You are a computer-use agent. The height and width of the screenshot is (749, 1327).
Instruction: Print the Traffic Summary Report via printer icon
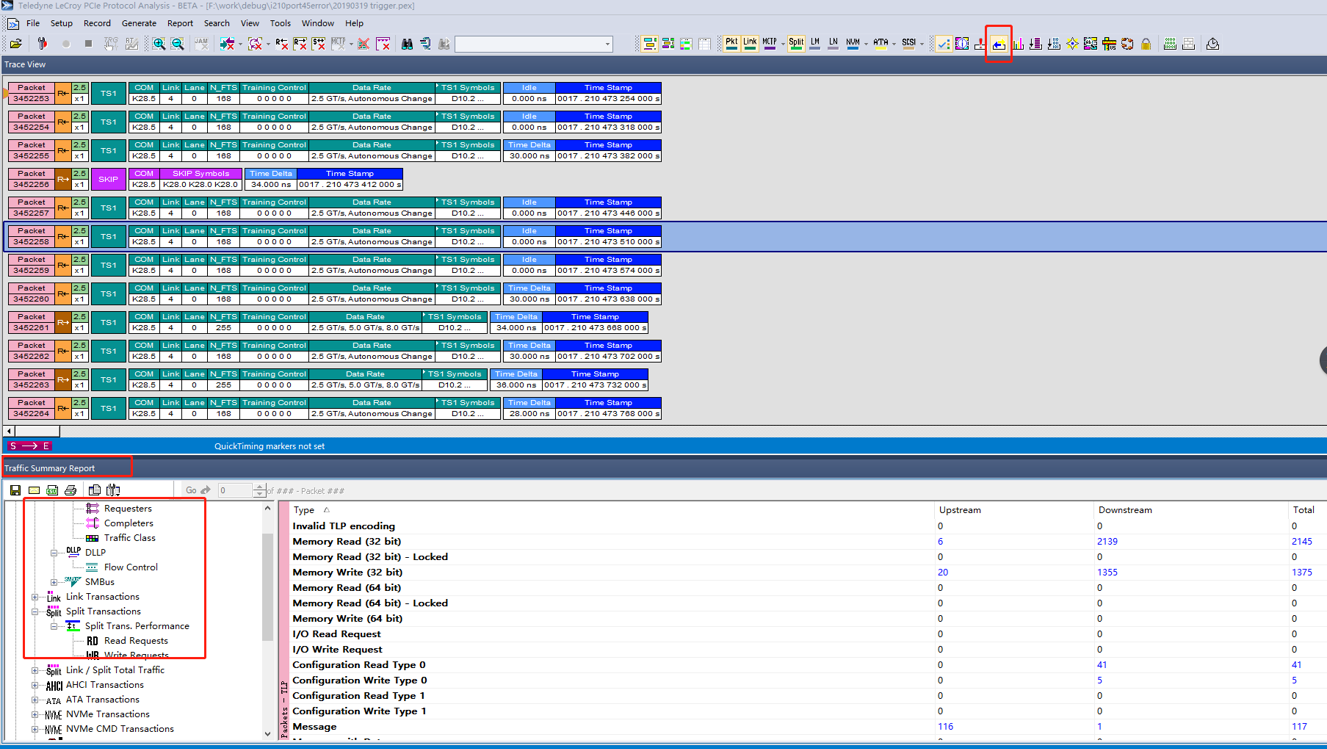click(70, 489)
